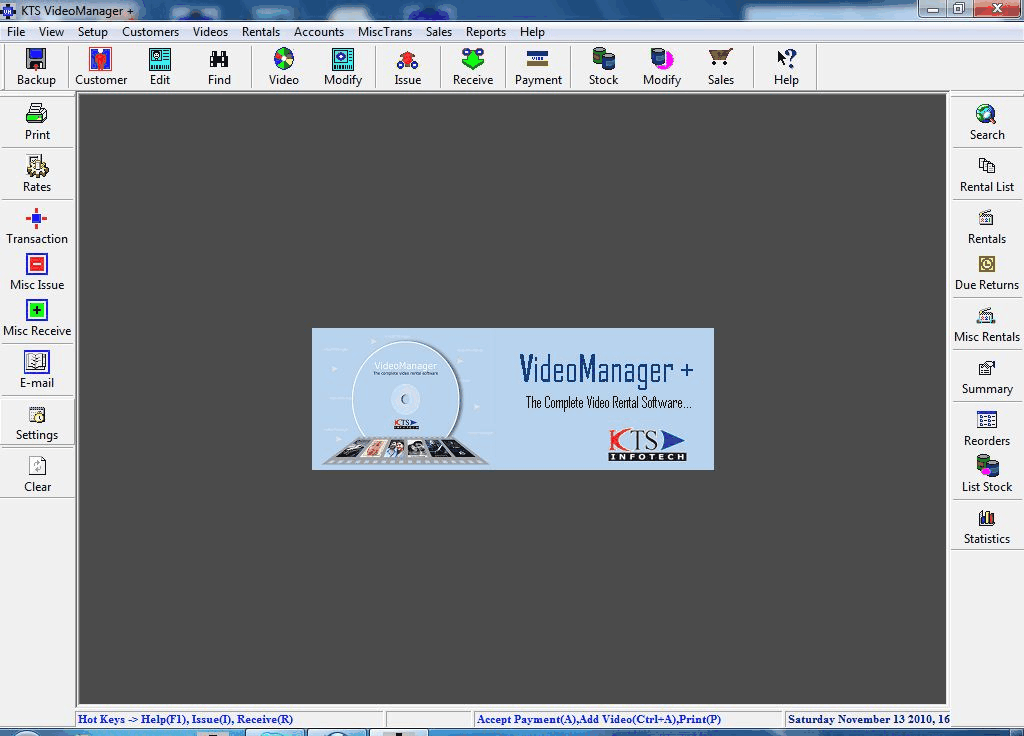Open the Reports menu
This screenshot has height=736, width=1024.
[x=486, y=31]
